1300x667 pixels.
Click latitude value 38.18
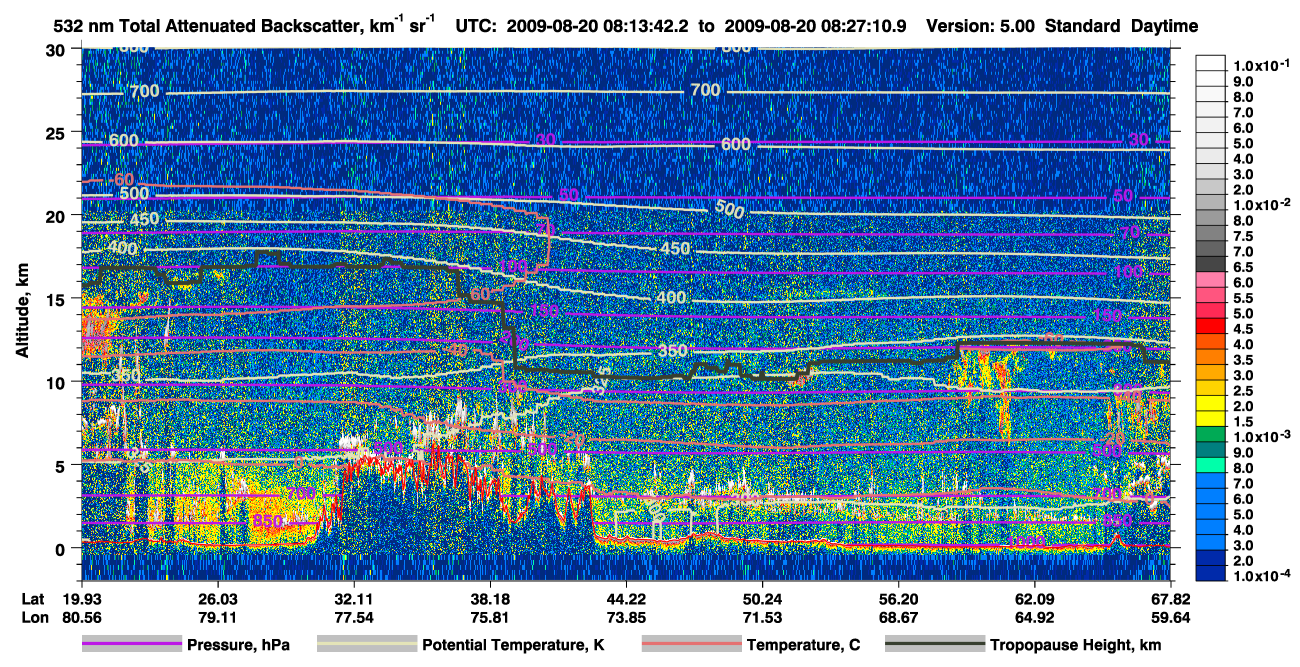[x=489, y=598]
